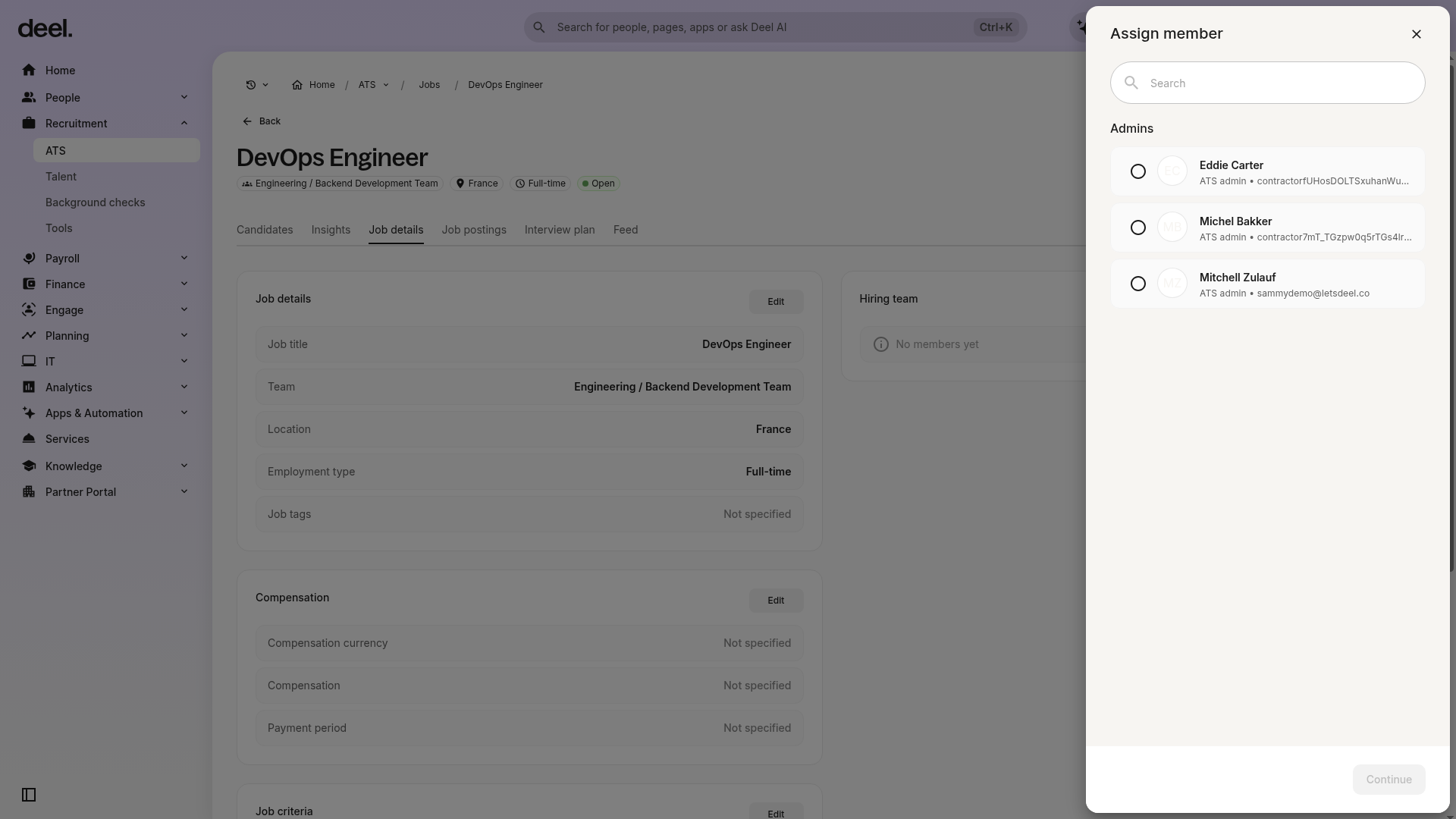
Task: Click the Knowledge graduation cap icon
Action: point(29,466)
